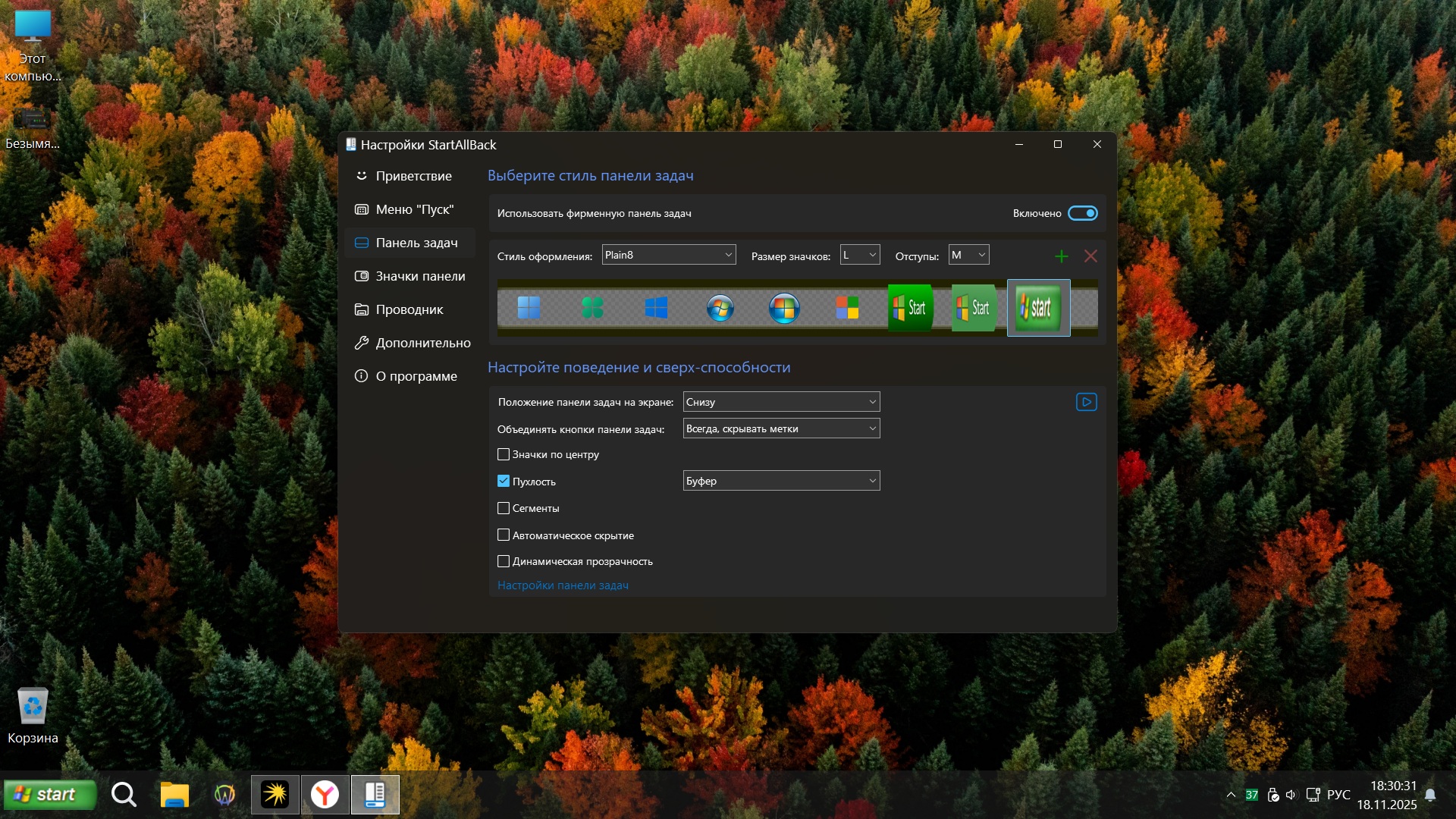This screenshot has width=1456, height=819.
Task: Enable the center icons checkbox
Action: pyautogui.click(x=504, y=454)
